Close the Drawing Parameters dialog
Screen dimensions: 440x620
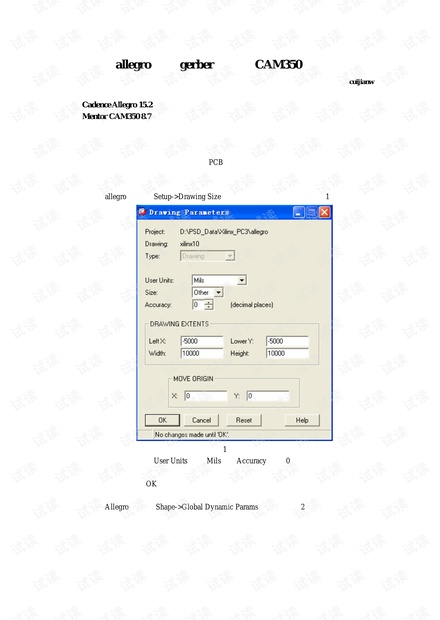coord(325,212)
